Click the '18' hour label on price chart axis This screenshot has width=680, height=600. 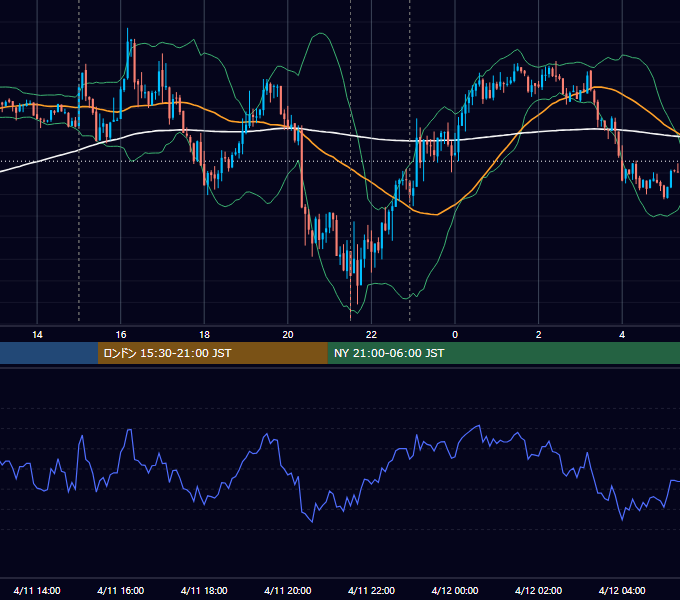[204, 335]
